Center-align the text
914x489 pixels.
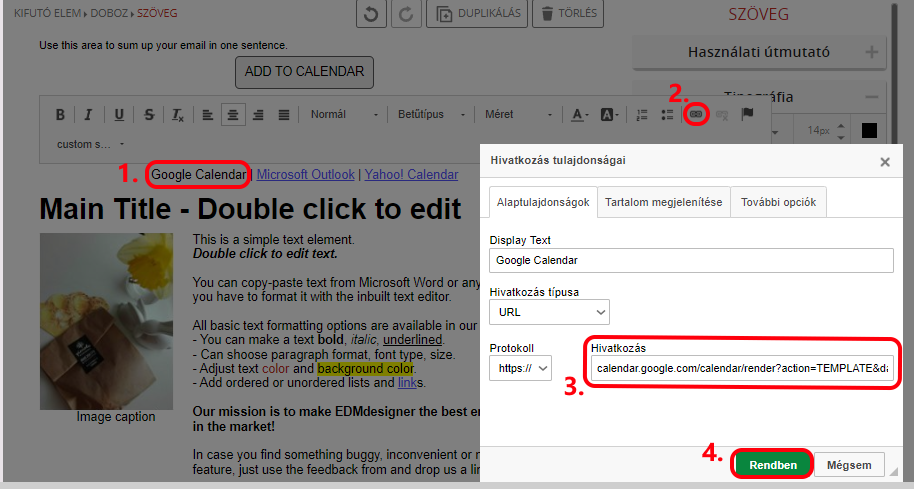[x=233, y=115]
